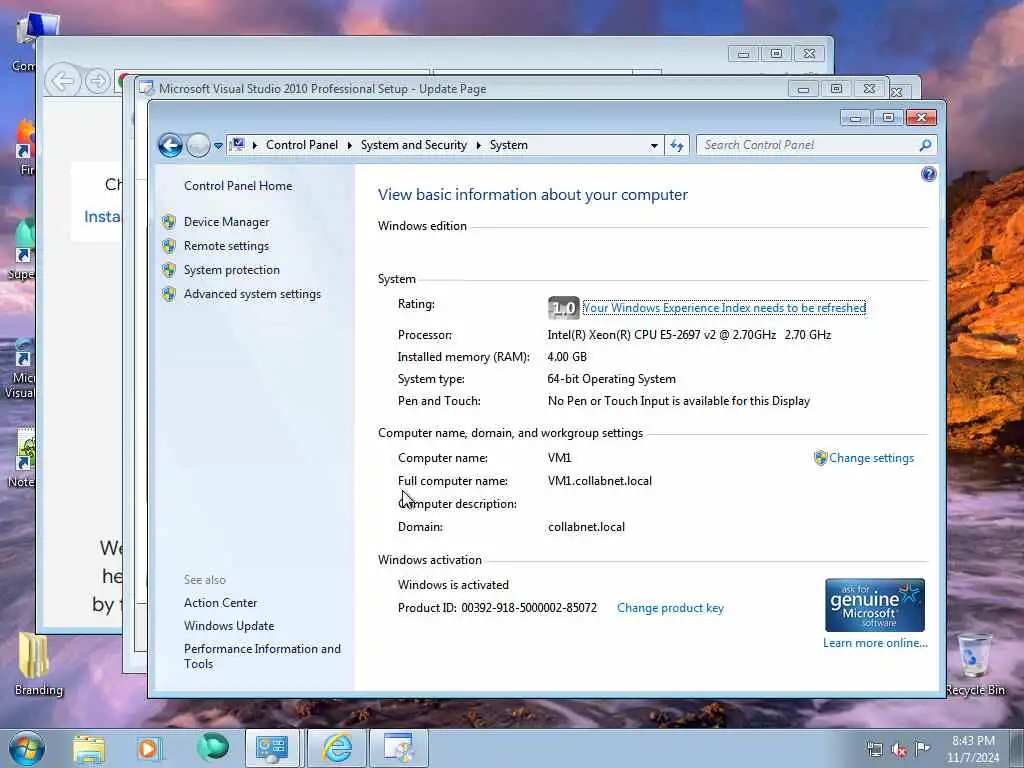Select the Branding folder on desktop
This screenshot has width=1024, height=768.
(x=39, y=664)
